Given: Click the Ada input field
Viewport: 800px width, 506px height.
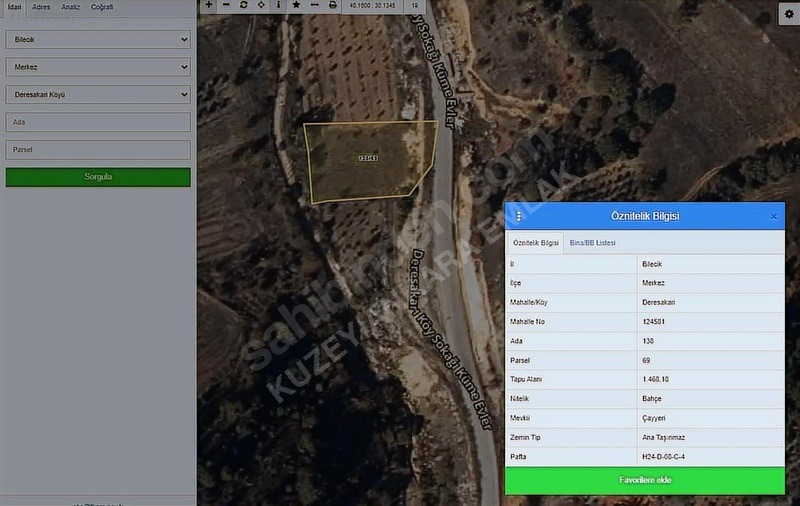Looking at the screenshot, I should coord(98,122).
